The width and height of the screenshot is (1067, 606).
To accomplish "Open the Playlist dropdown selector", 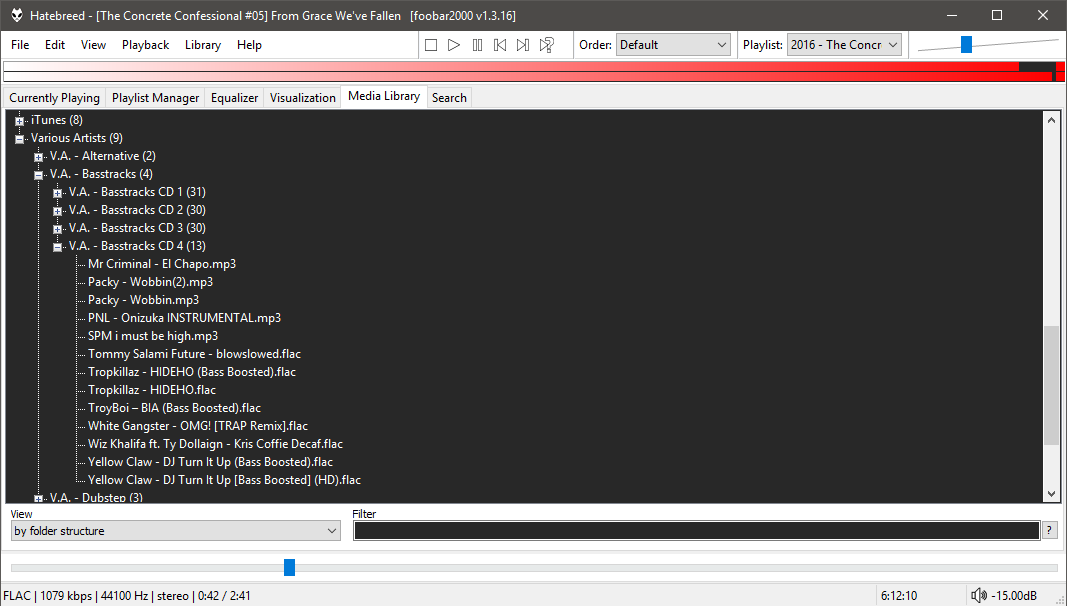I will pyautogui.click(x=844, y=45).
